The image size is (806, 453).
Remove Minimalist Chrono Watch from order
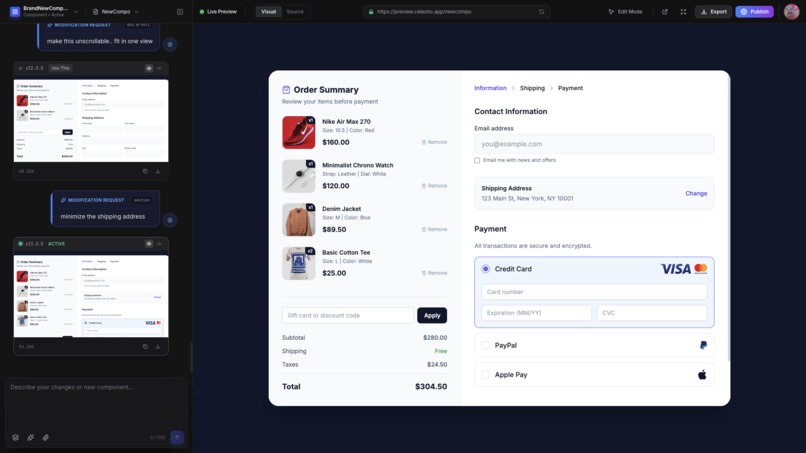click(x=434, y=186)
